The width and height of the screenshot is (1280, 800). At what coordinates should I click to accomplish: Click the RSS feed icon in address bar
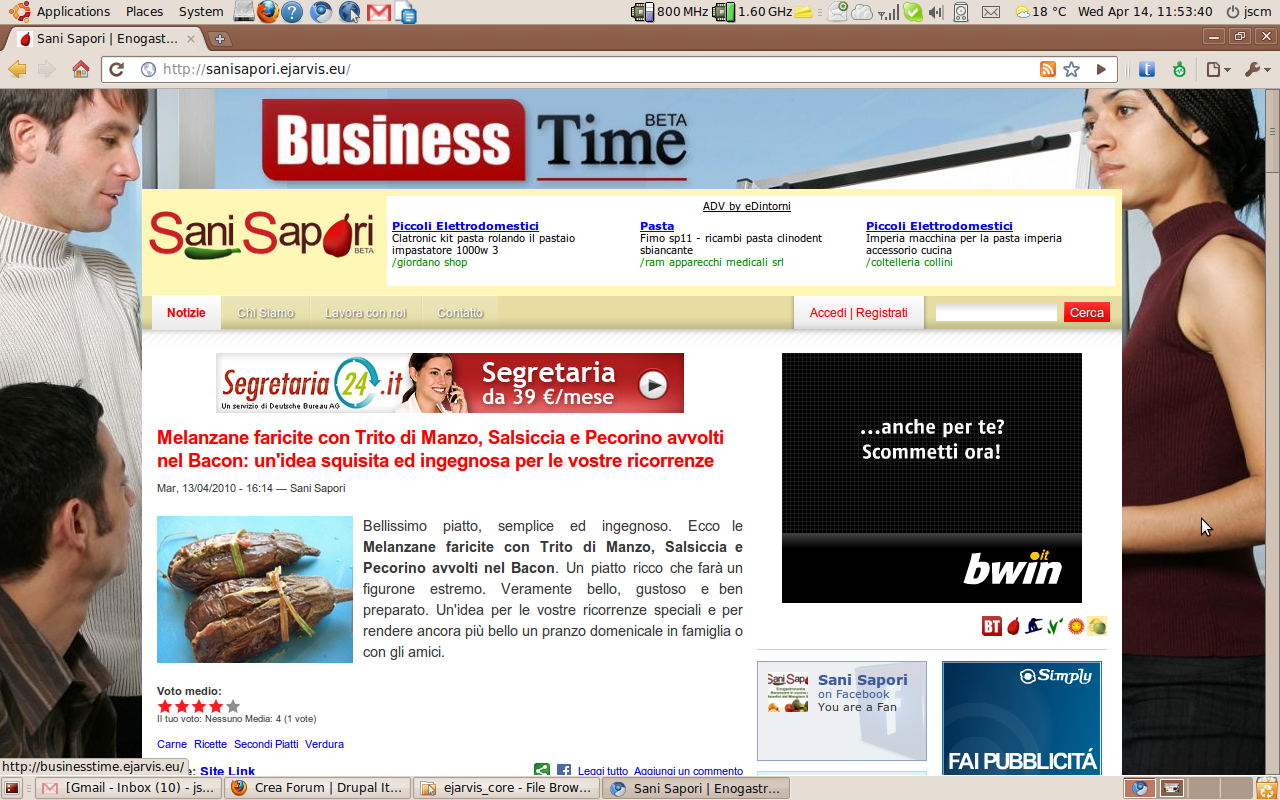(x=1048, y=69)
